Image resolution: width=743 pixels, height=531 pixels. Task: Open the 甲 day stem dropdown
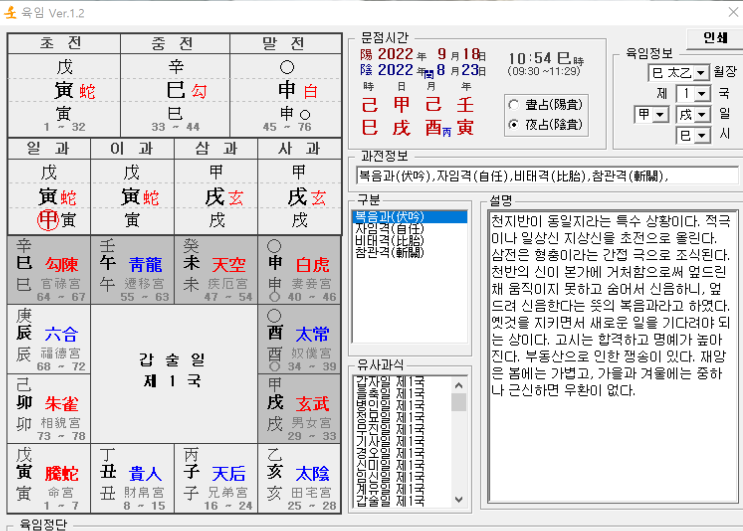(661, 115)
